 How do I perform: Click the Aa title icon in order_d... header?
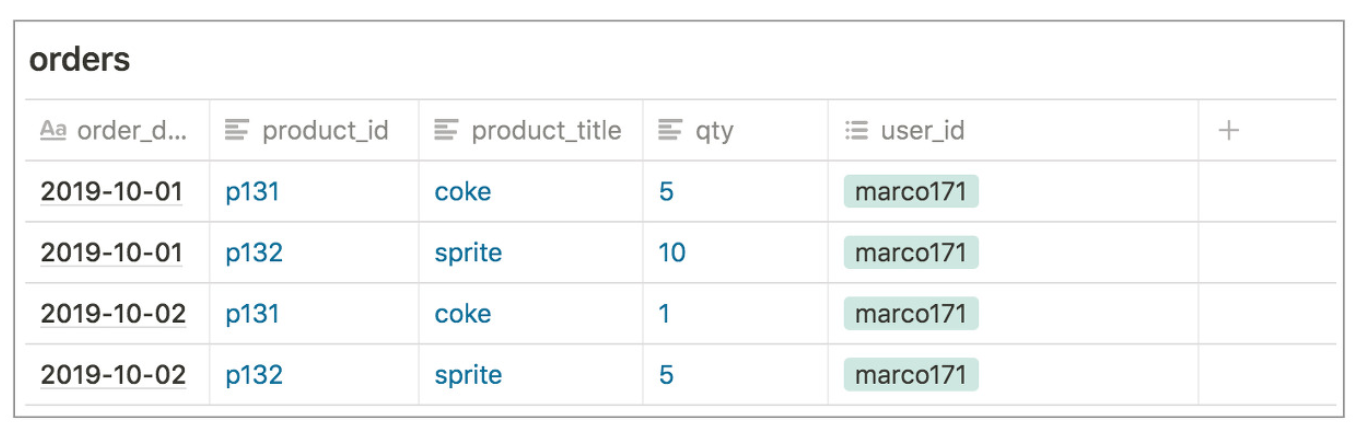(x=53, y=130)
